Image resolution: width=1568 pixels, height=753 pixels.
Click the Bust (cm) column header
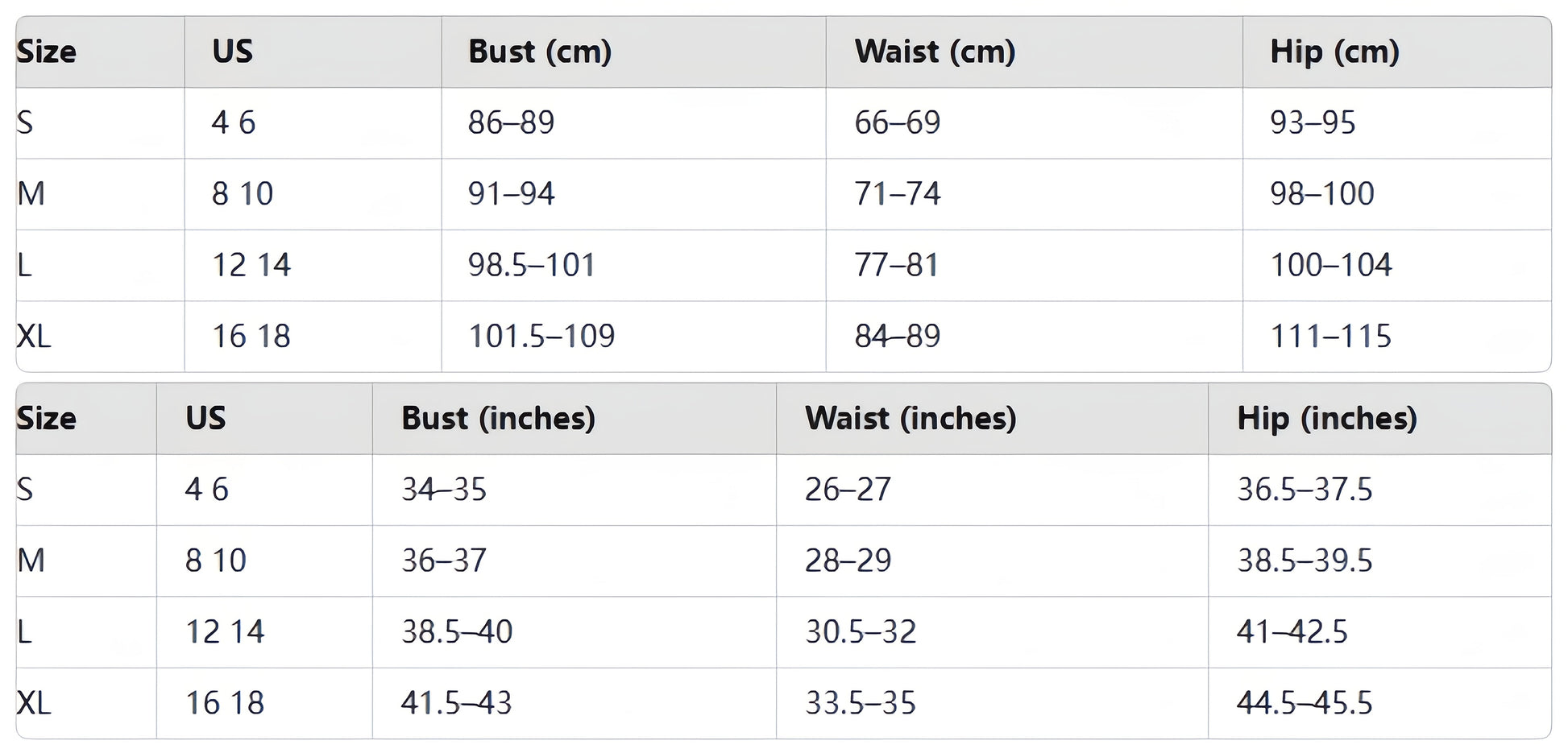click(x=540, y=52)
